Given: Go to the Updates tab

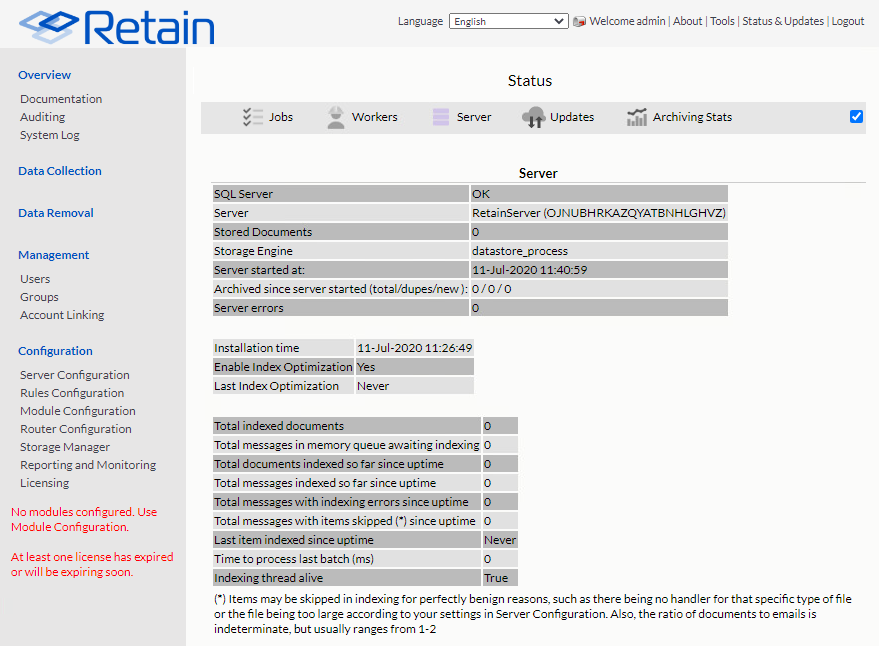Looking at the screenshot, I should (x=572, y=117).
